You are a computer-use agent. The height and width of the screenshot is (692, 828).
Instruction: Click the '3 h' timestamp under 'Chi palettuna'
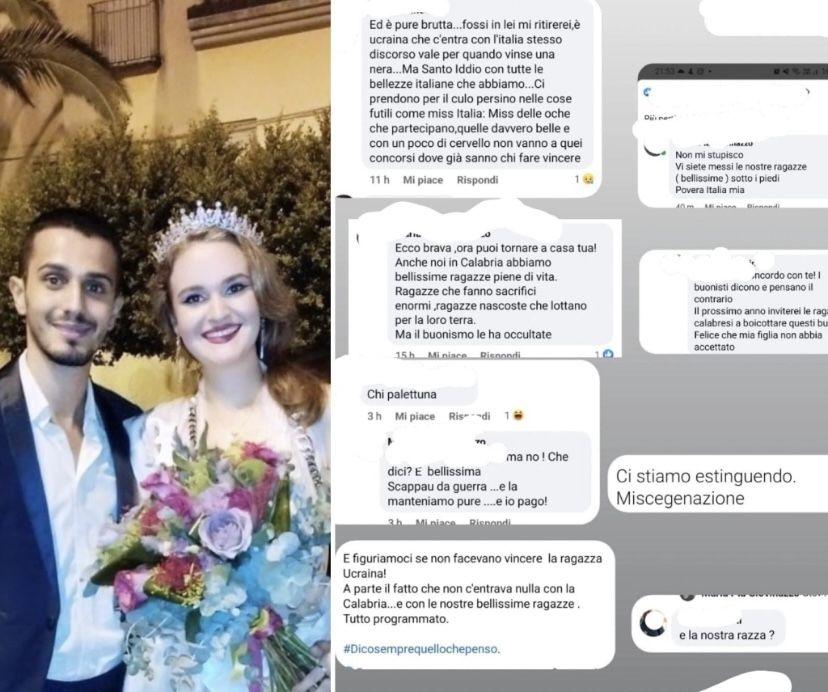pyautogui.click(x=374, y=416)
